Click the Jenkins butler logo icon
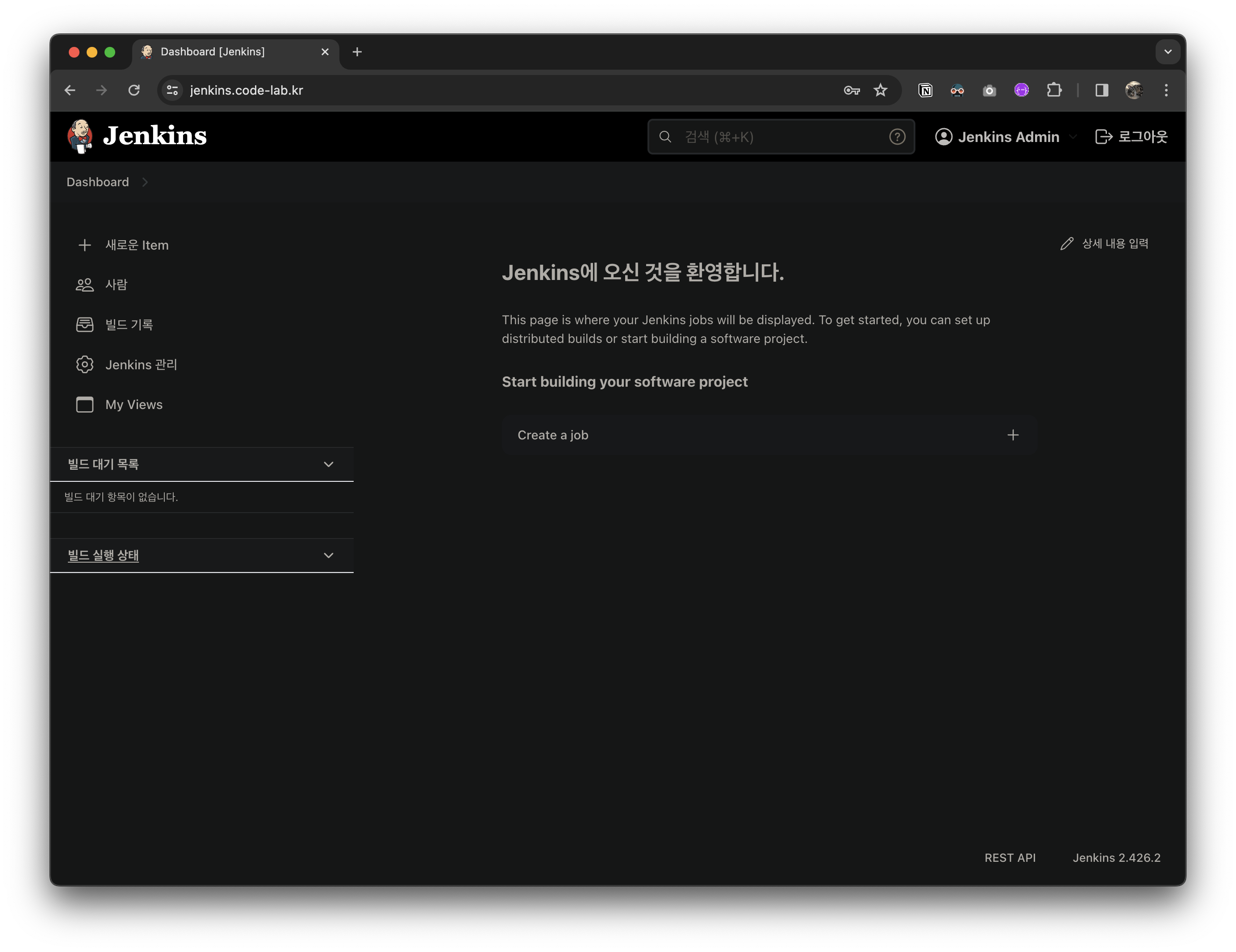 [x=80, y=136]
